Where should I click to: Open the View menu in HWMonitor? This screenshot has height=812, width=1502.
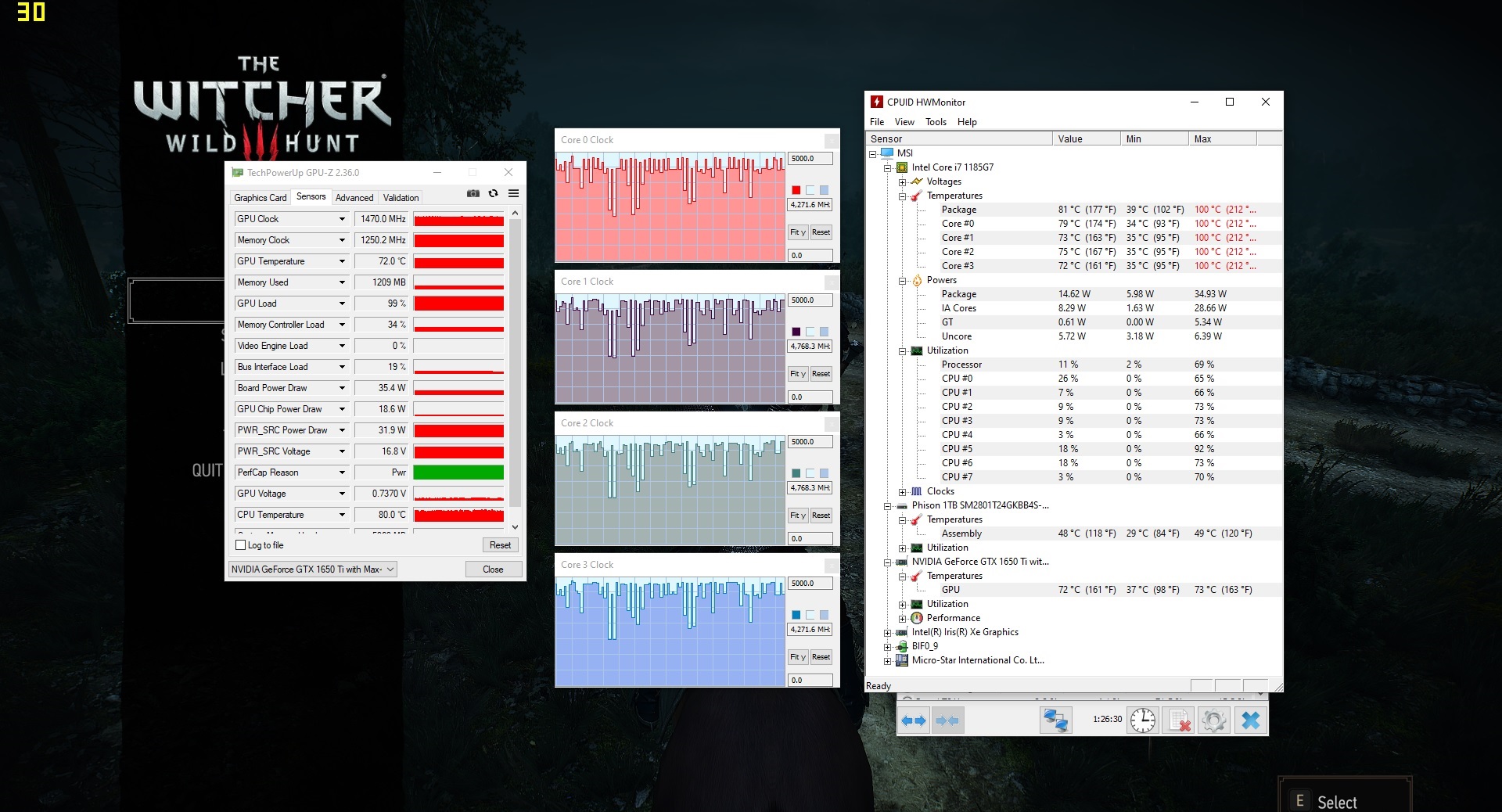(x=904, y=122)
